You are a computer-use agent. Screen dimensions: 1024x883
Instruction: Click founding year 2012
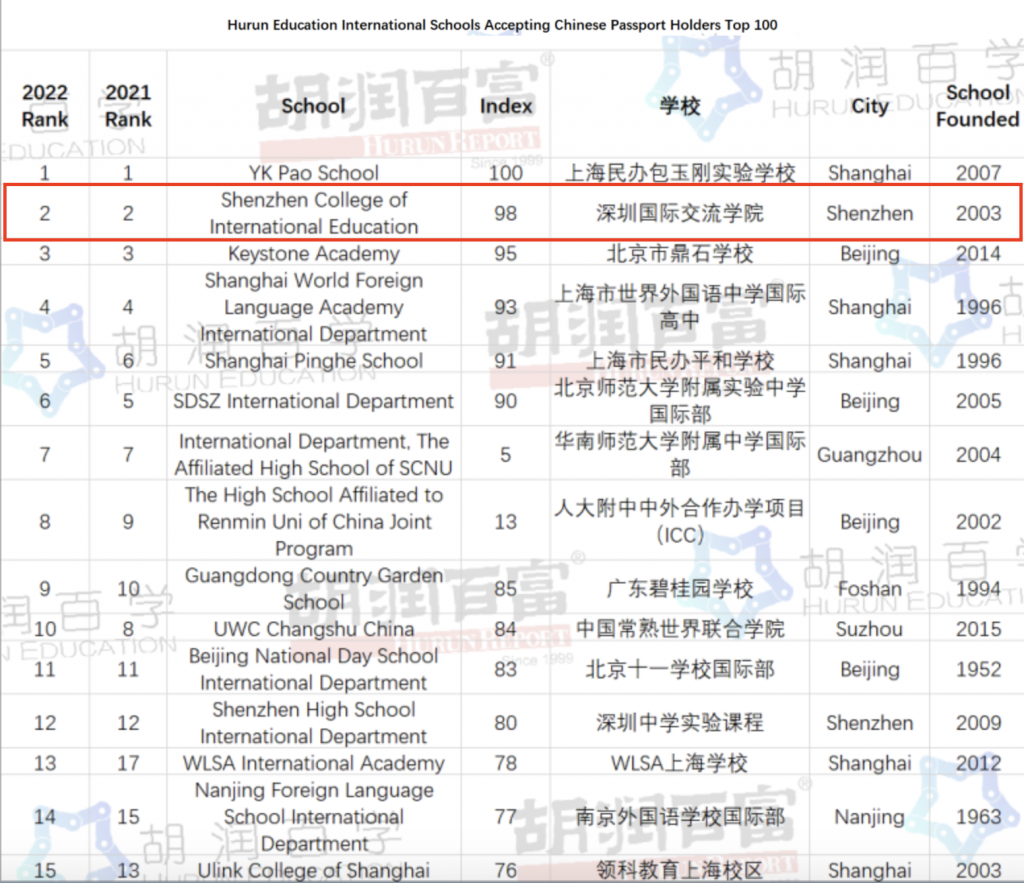point(978,763)
